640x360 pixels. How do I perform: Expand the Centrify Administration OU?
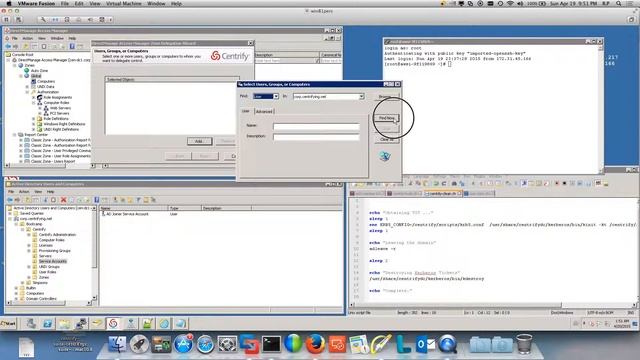29,235
